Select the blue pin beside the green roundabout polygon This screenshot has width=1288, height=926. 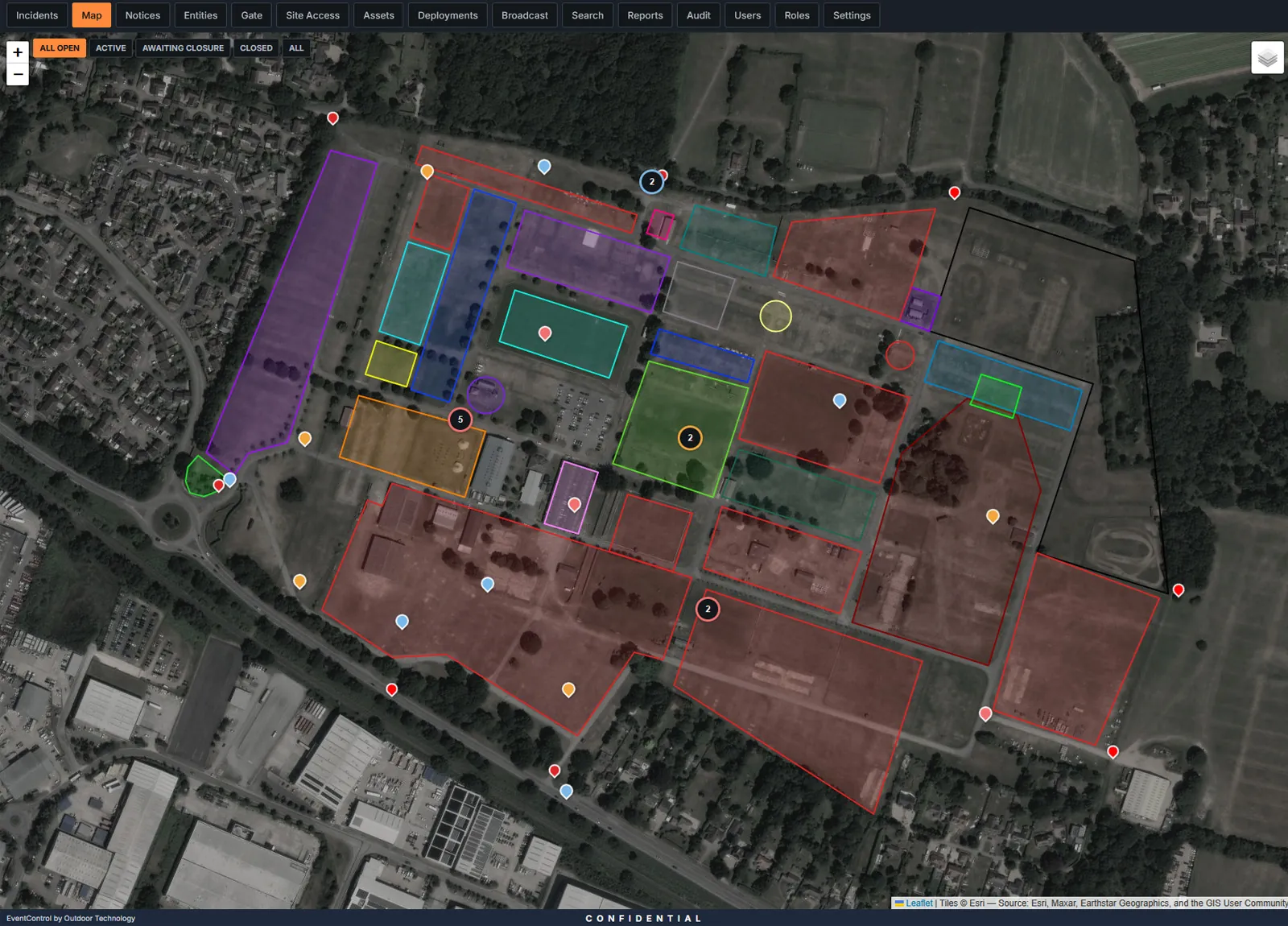click(230, 480)
